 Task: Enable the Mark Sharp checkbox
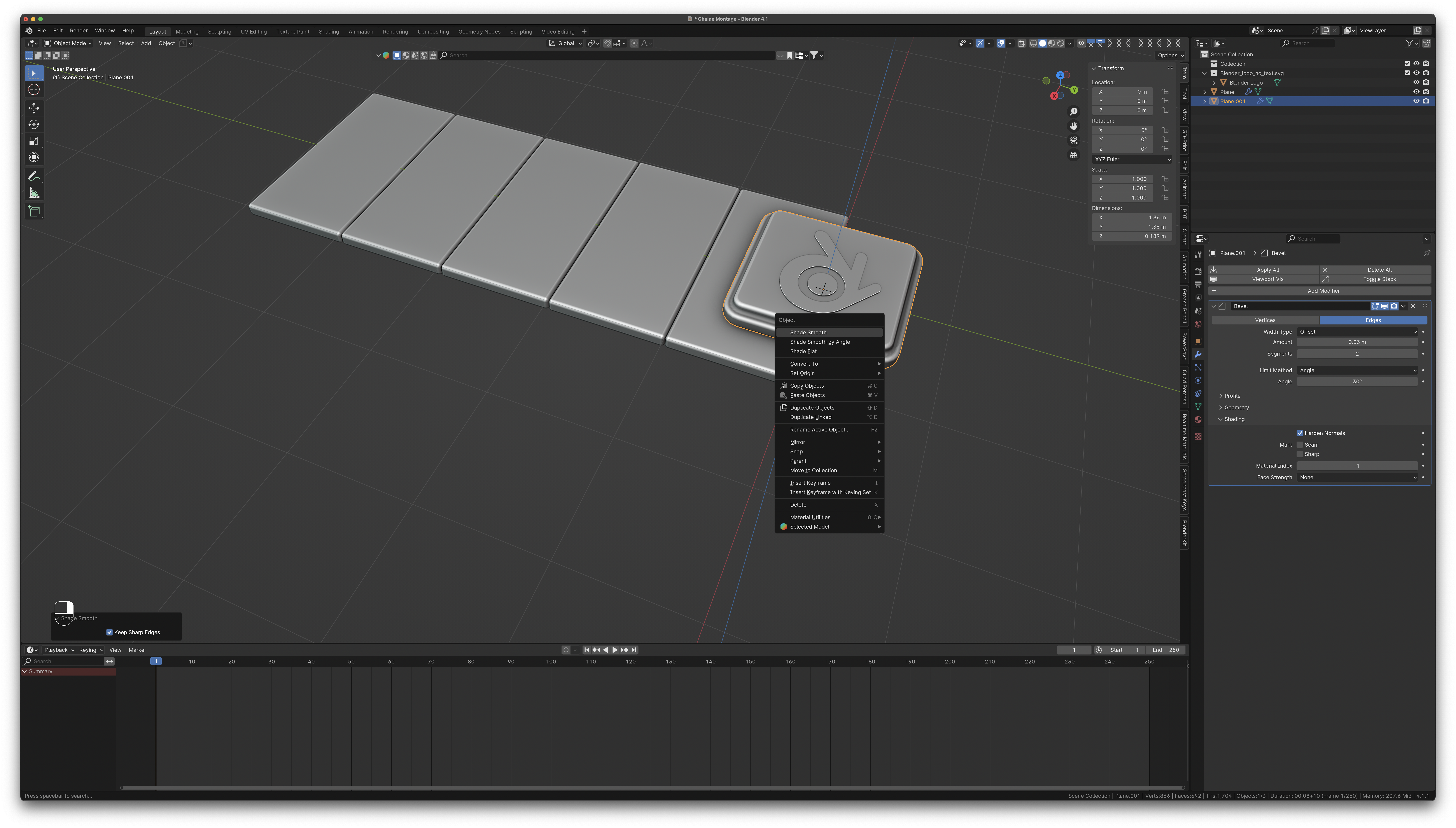pos(1300,454)
